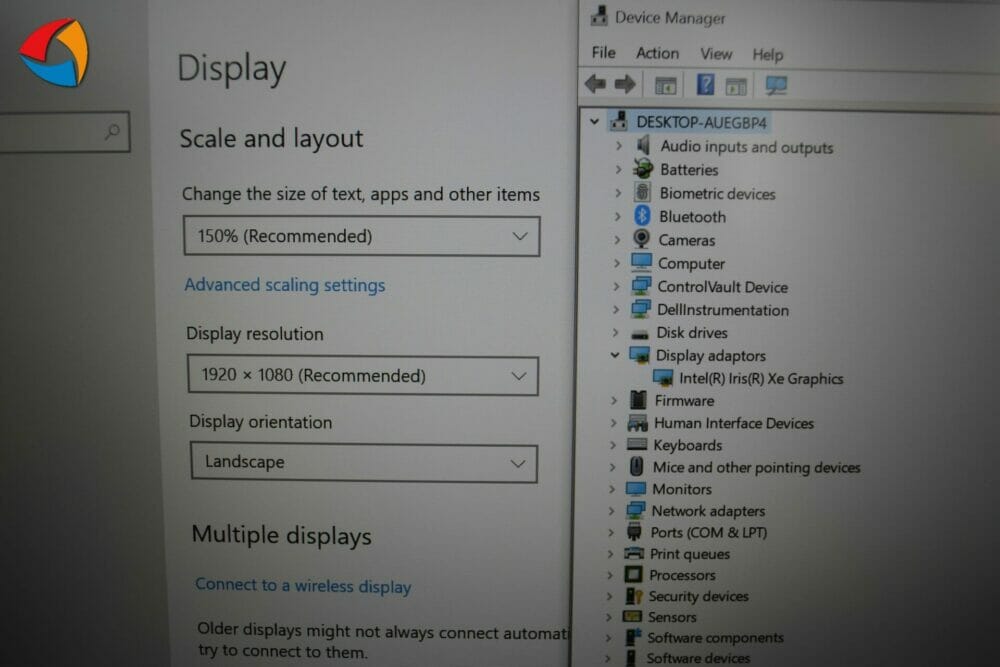
Task: Select the Software components label
Action: click(715, 638)
